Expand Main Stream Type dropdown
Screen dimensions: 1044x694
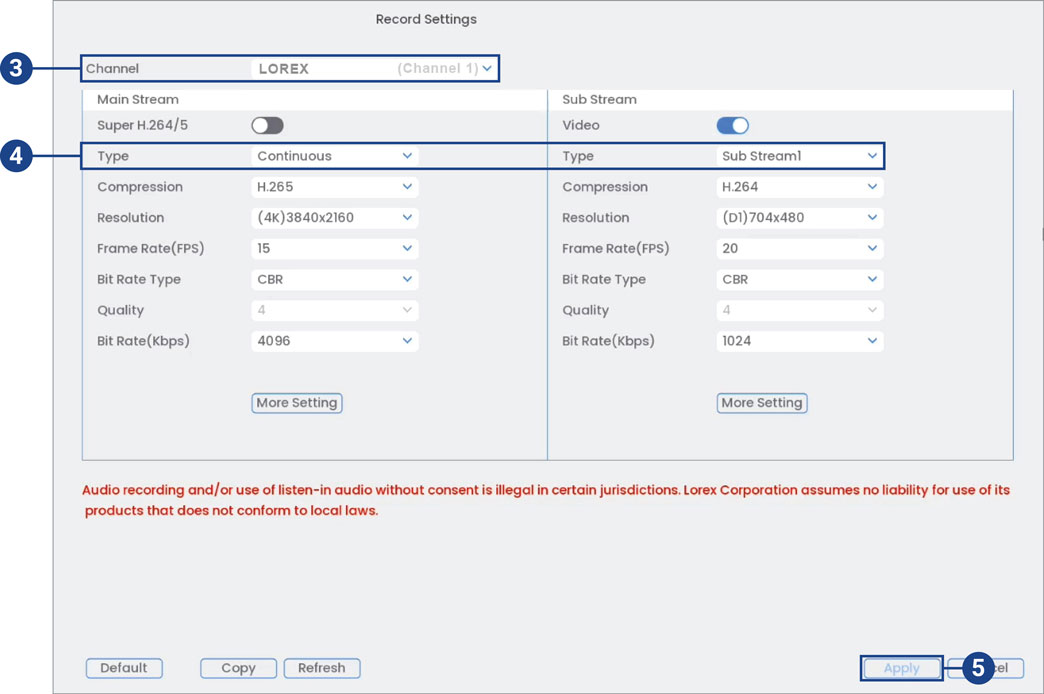[334, 156]
